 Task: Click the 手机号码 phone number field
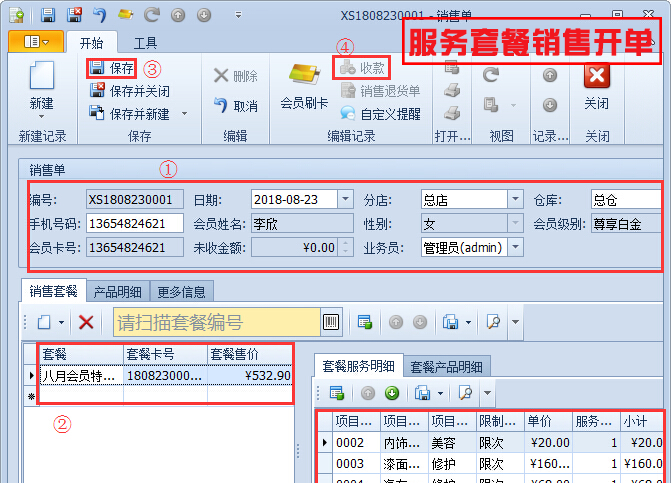tap(134, 223)
